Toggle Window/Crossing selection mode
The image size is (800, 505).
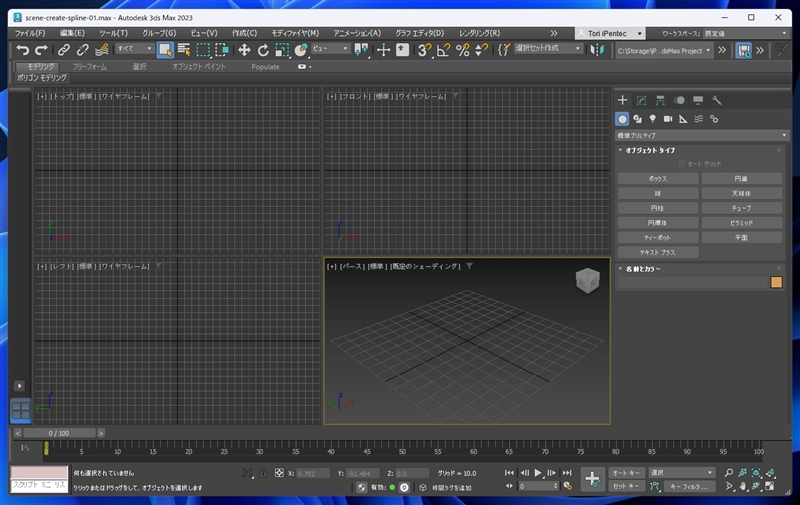pos(222,50)
